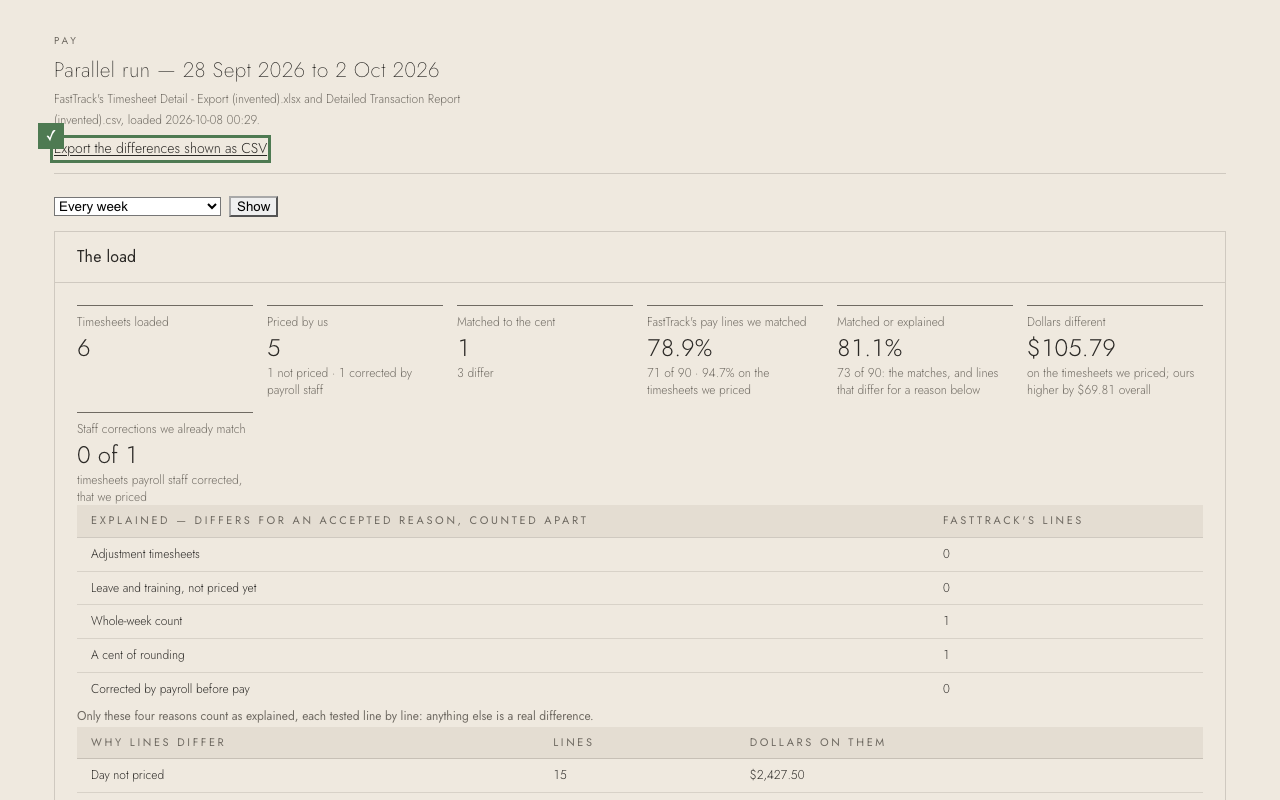Select the Parallel run page heading
This screenshot has height=800, width=1280.
point(247,70)
